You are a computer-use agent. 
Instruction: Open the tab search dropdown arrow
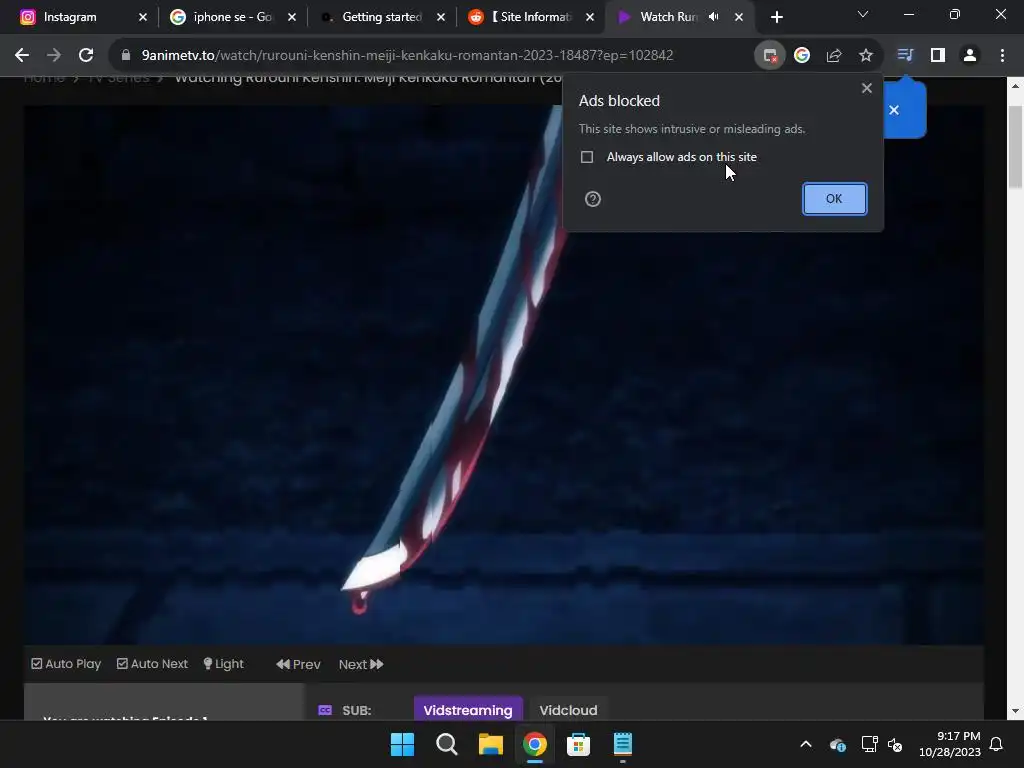point(863,14)
